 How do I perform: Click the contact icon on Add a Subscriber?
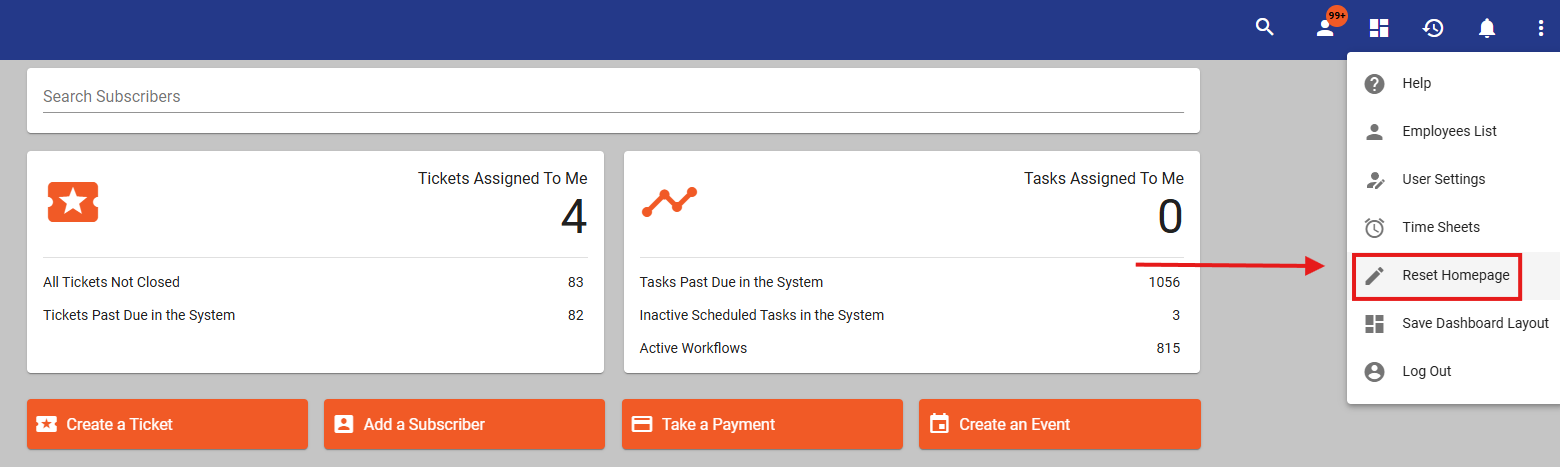(x=344, y=424)
